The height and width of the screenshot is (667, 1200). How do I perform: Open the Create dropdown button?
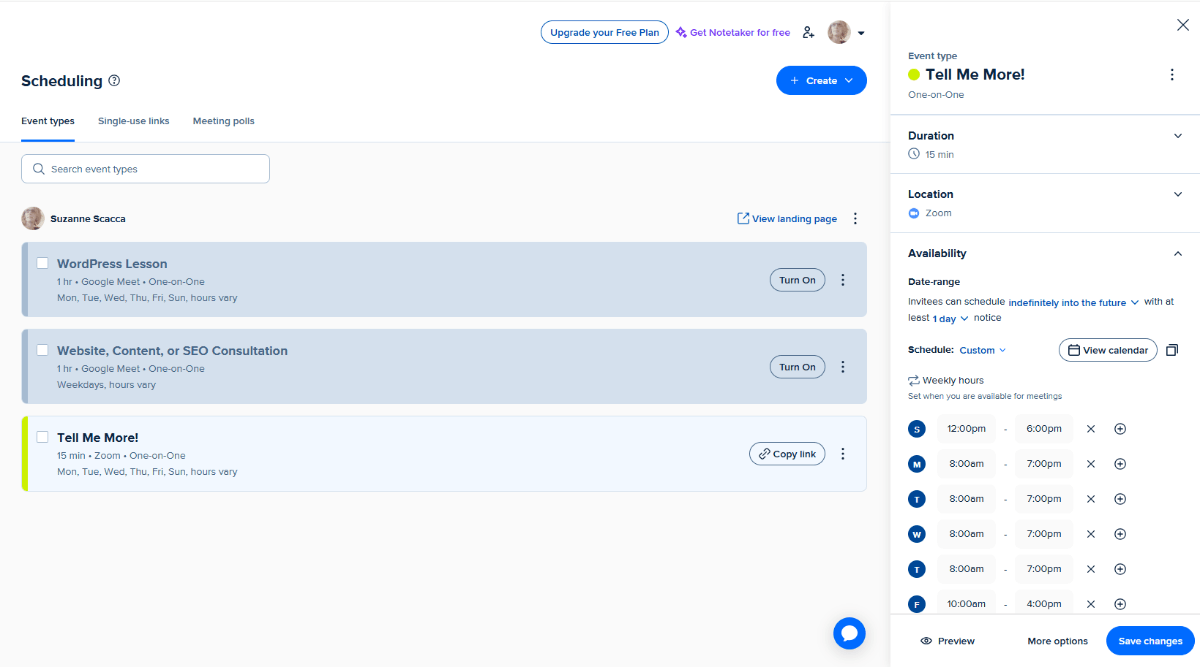(x=821, y=81)
